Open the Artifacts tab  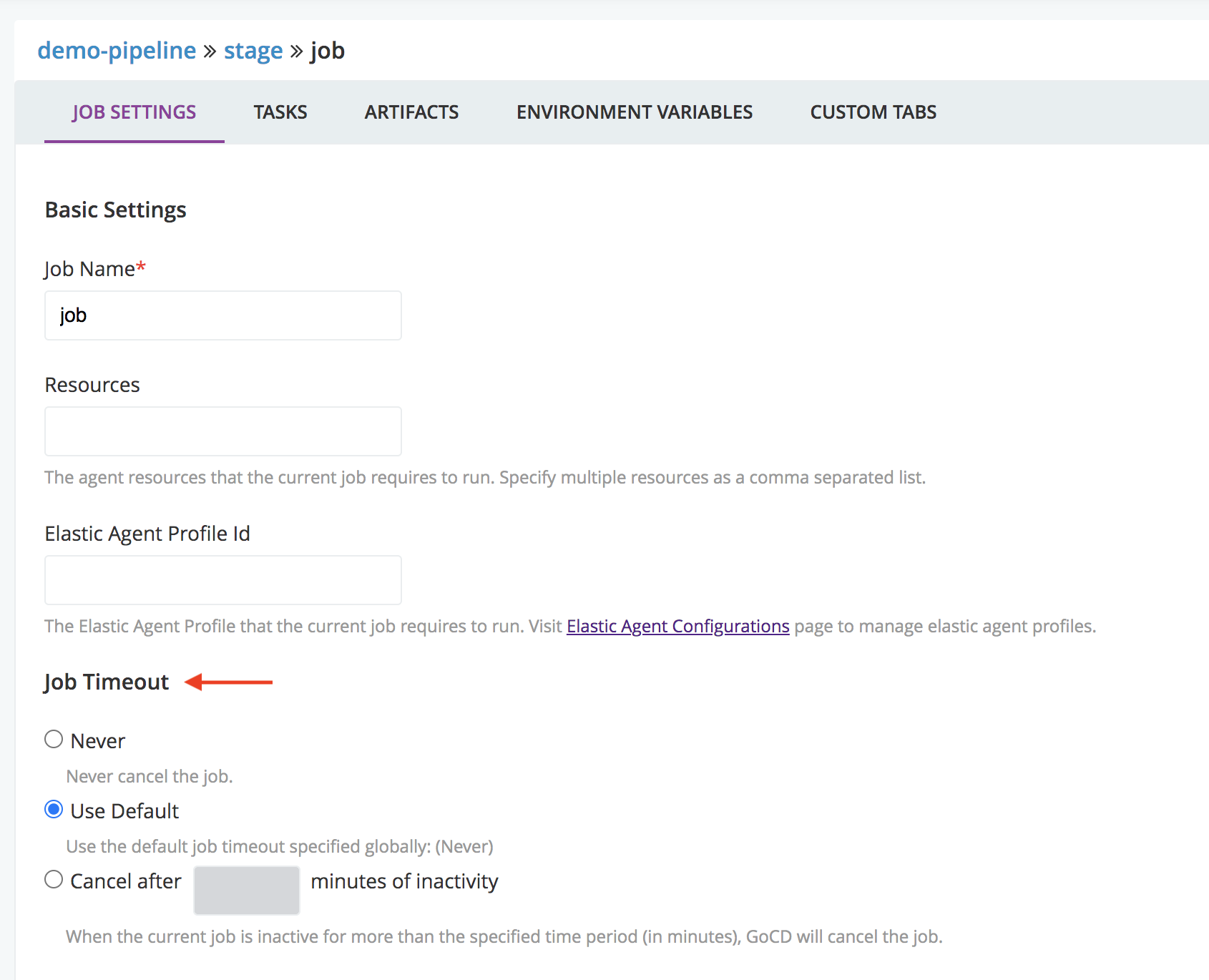tap(412, 112)
